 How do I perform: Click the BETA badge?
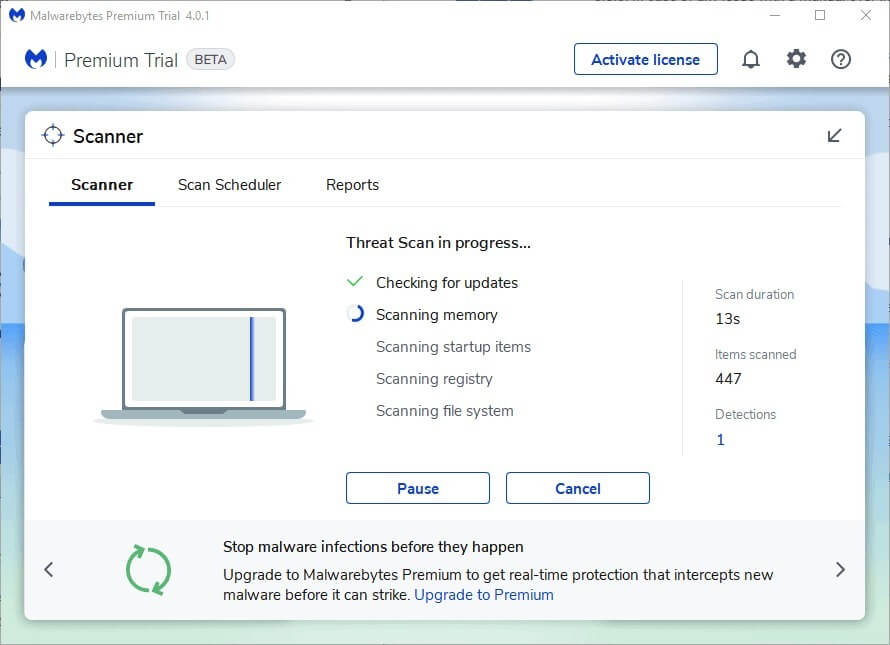coord(211,60)
